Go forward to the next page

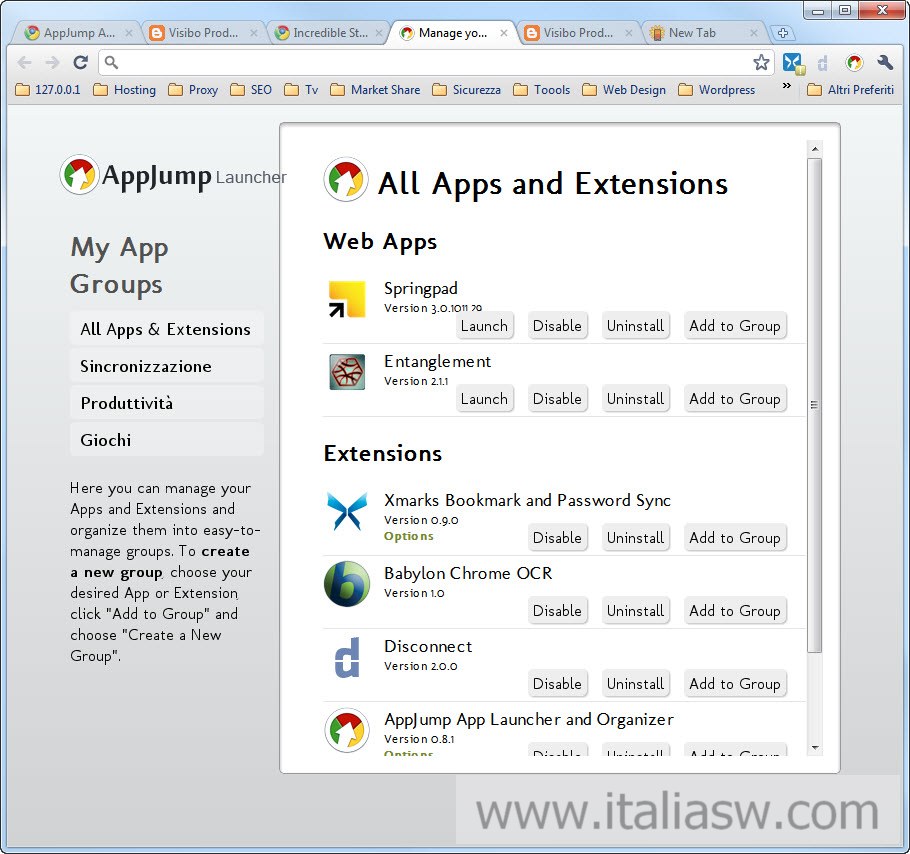click(x=52, y=63)
